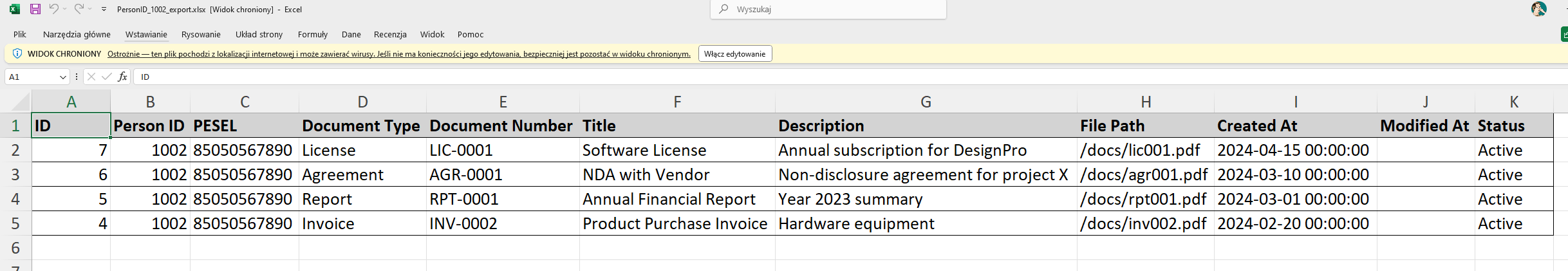Click the formula bar cancel X icon
The width and height of the screenshot is (1568, 271).
point(91,77)
